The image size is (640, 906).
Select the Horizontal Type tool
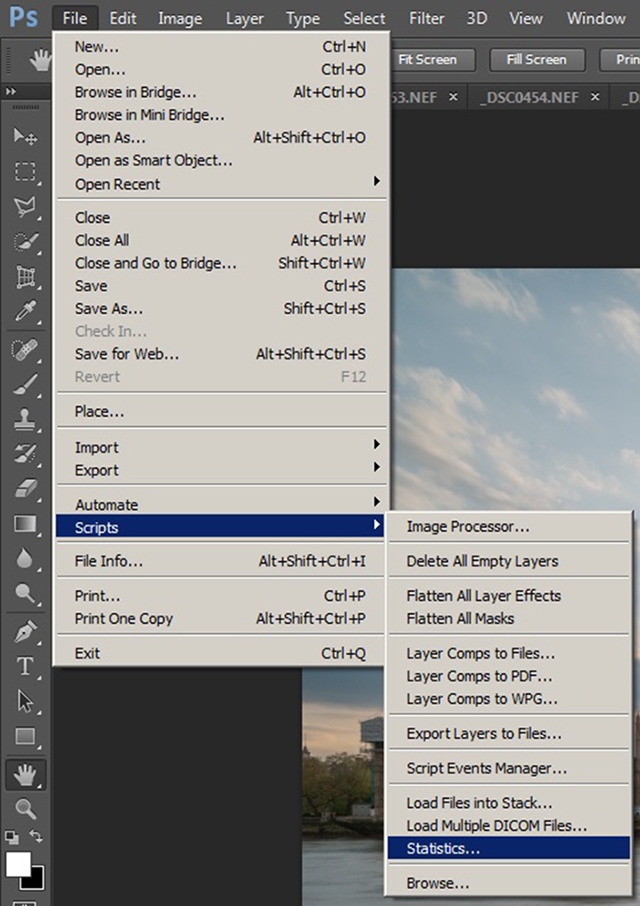tap(25, 666)
